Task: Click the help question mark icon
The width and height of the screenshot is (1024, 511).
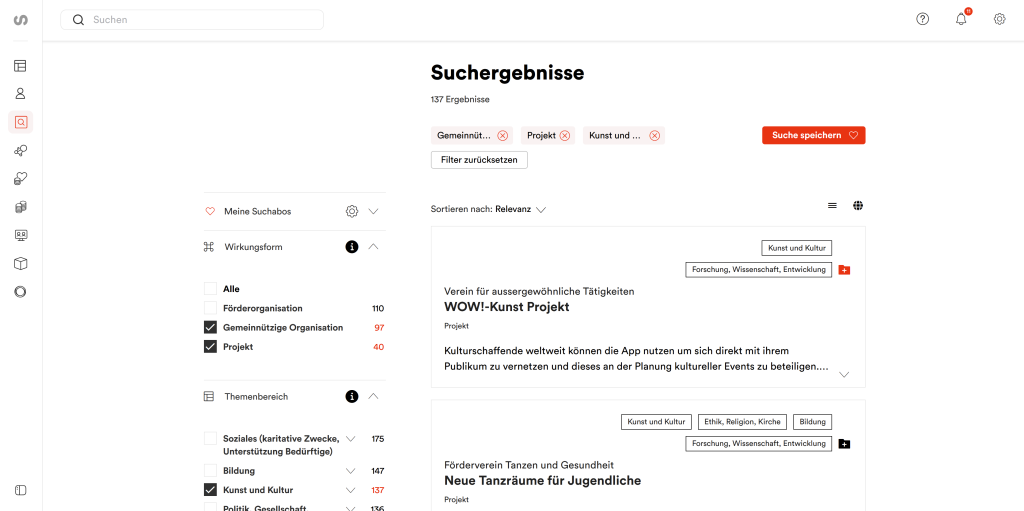Action: [923, 19]
